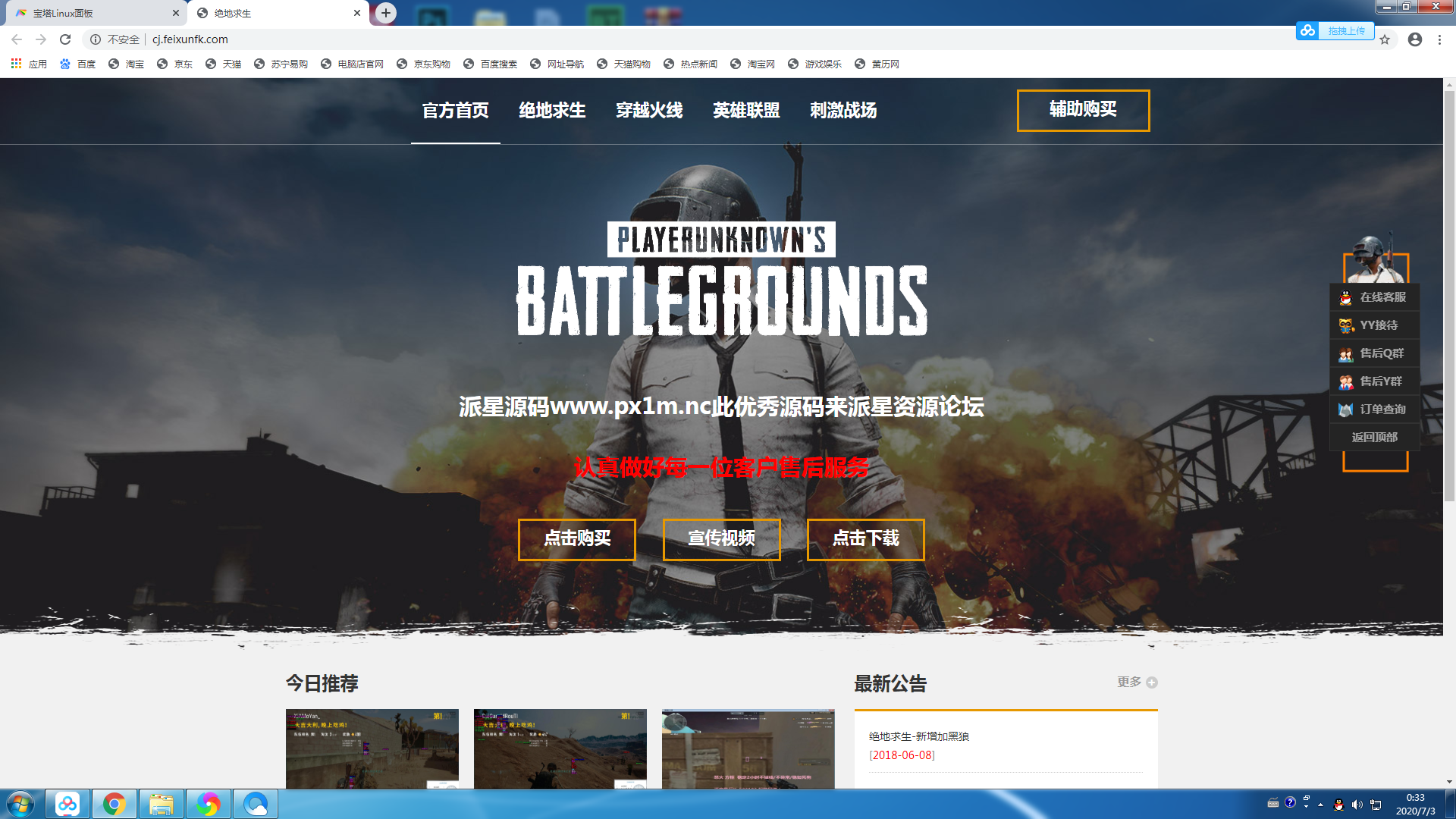Image resolution: width=1456 pixels, height=819 pixels.
Task: Open the Chrome three-dot menu
Action: click(1439, 39)
